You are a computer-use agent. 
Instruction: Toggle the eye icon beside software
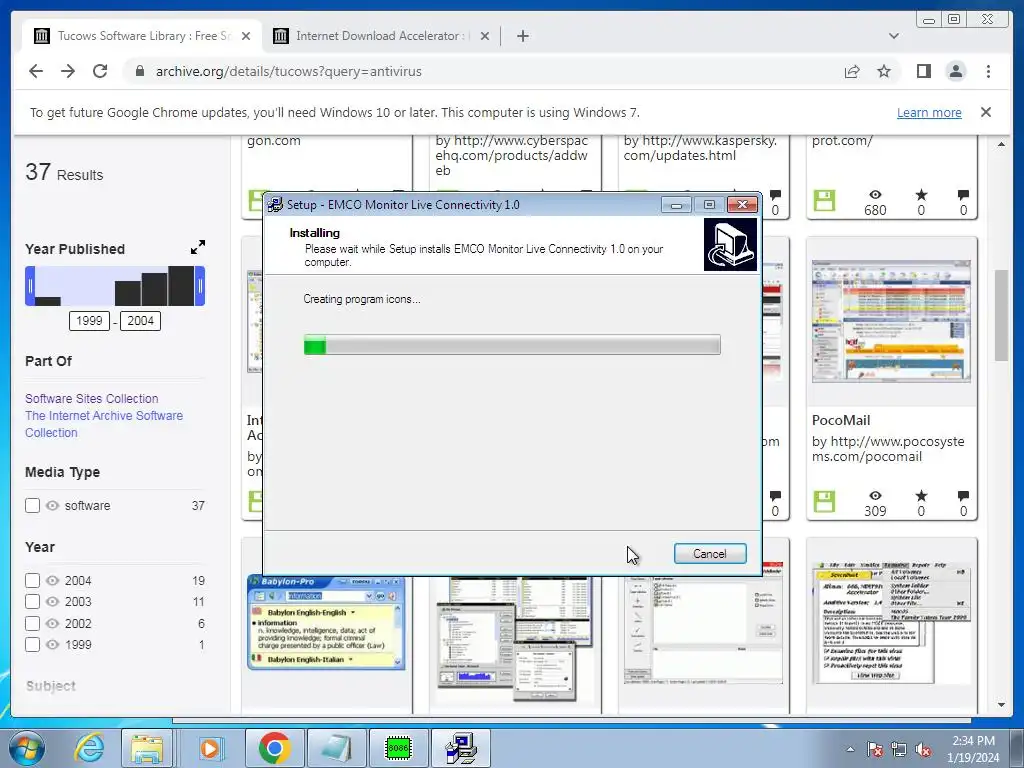(52, 505)
